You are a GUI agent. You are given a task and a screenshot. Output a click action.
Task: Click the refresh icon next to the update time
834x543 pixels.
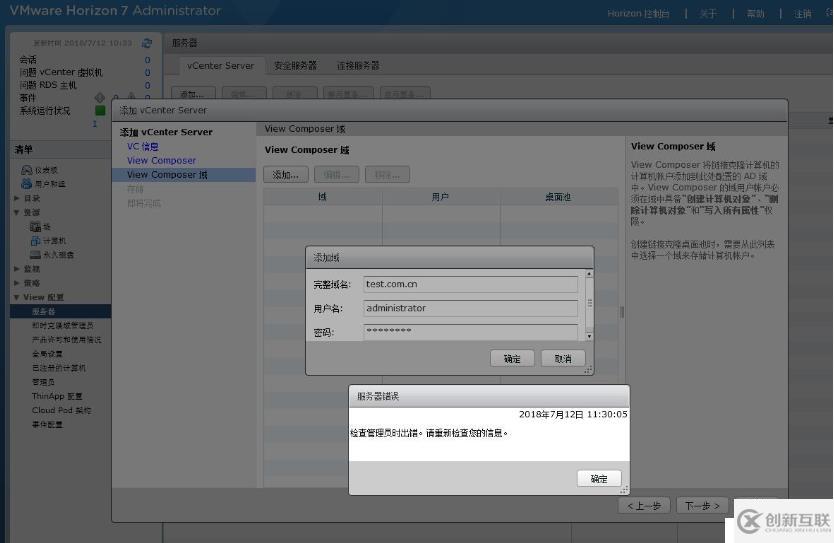pos(147,43)
